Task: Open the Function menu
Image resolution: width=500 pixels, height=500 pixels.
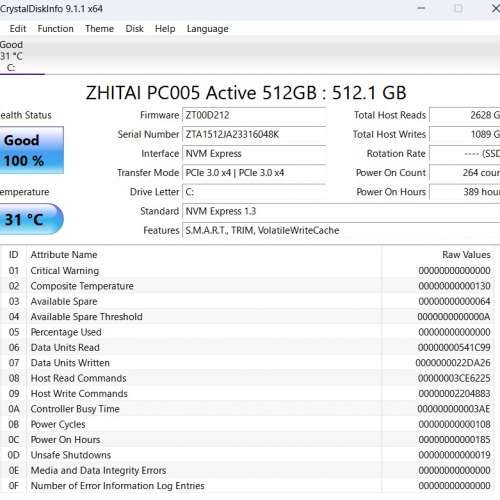Action: (55, 29)
